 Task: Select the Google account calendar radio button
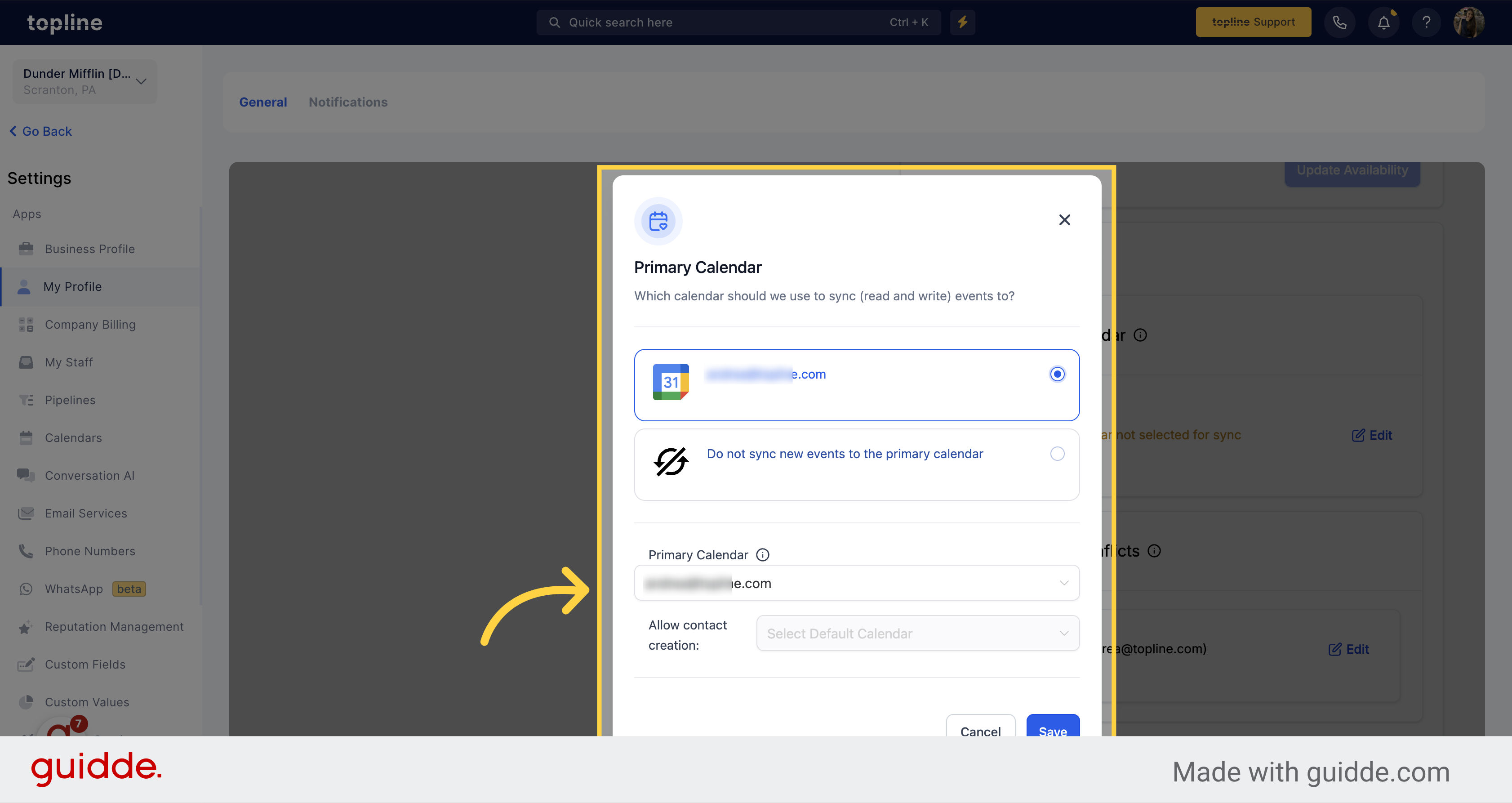(1057, 374)
